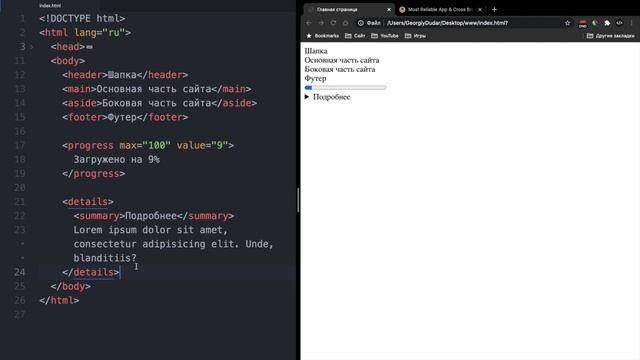The width and height of the screenshot is (640, 360).
Task: Close the Главная страница tab
Action: click(389, 9)
